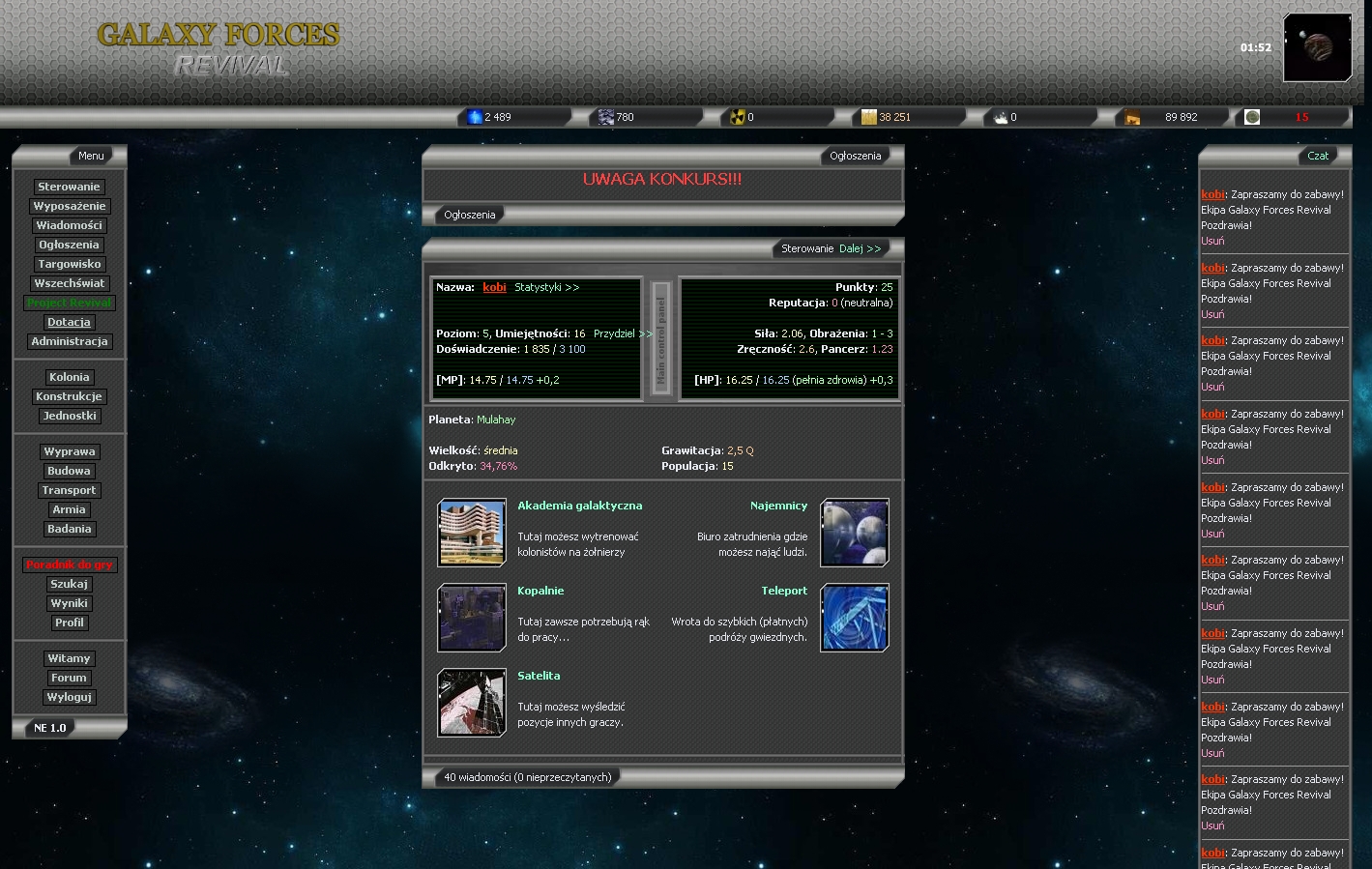The height and width of the screenshot is (869, 1372).
Task: Open Jednostki menu item
Action: (69, 416)
